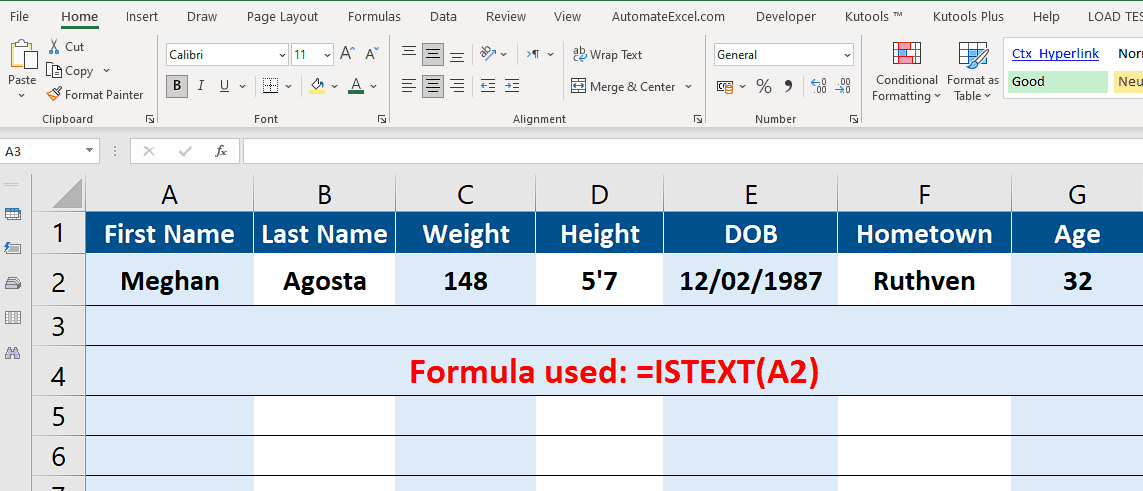Image resolution: width=1143 pixels, height=491 pixels.
Task: Increase indent
Action: point(512,86)
